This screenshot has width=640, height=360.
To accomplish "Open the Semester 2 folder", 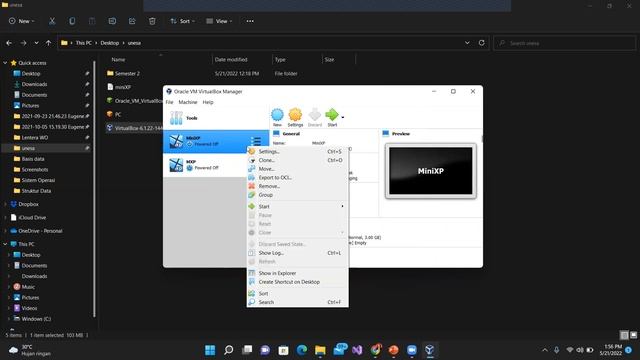I will pos(127,73).
